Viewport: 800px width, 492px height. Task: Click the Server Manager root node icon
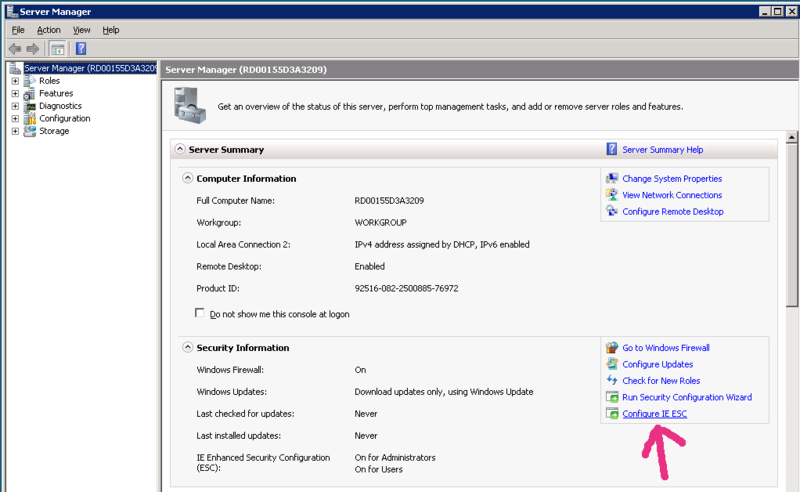coord(15,68)
